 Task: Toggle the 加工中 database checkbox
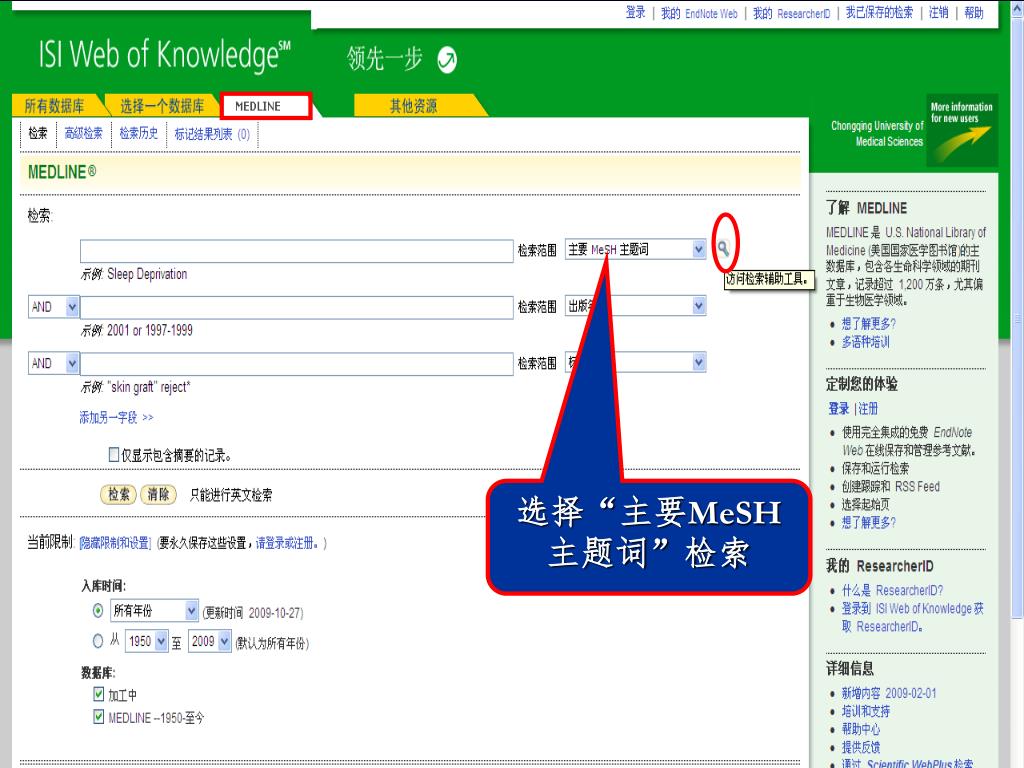coord(99,694)
